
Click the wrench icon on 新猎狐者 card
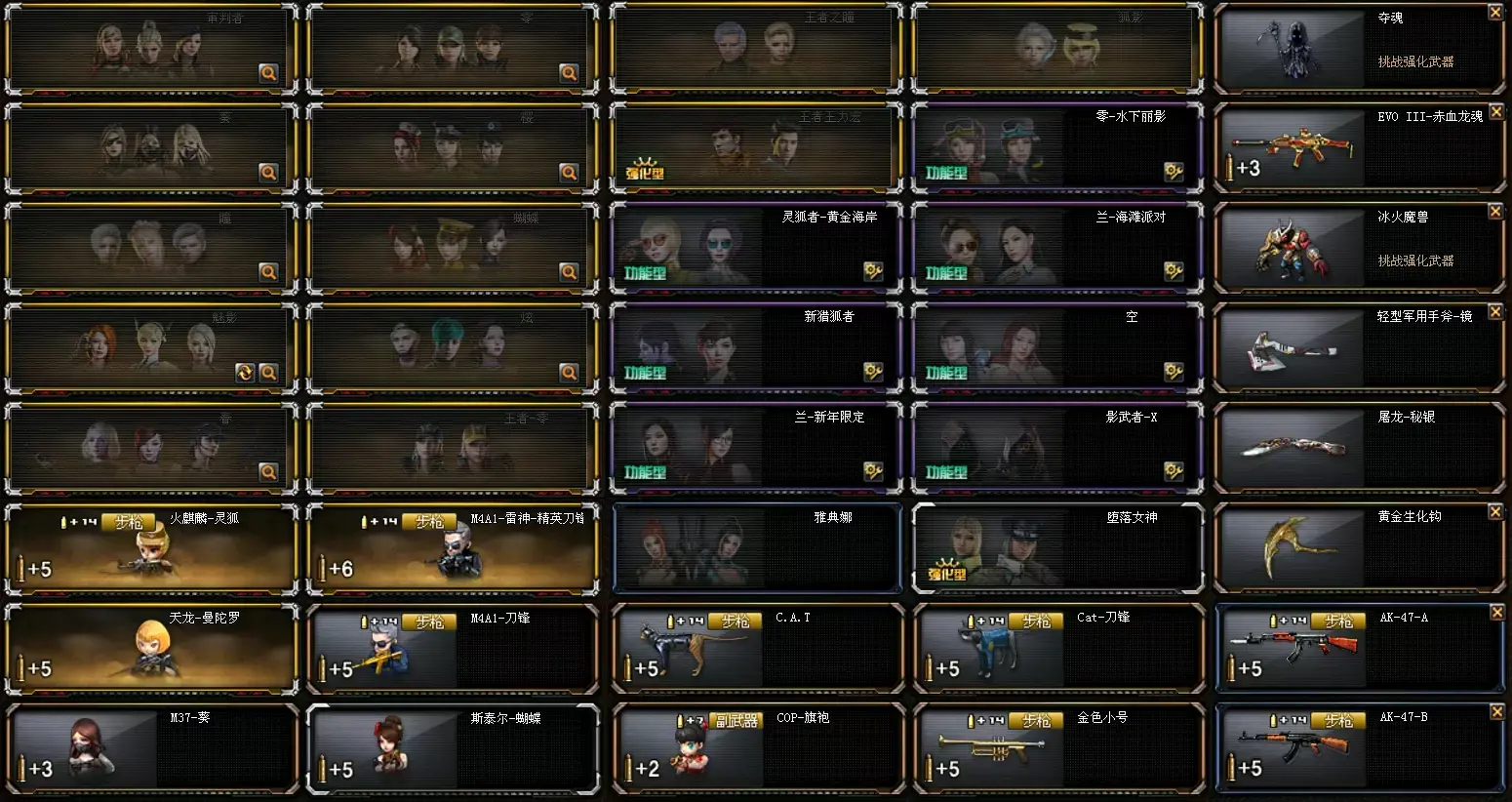pos(873,373)
